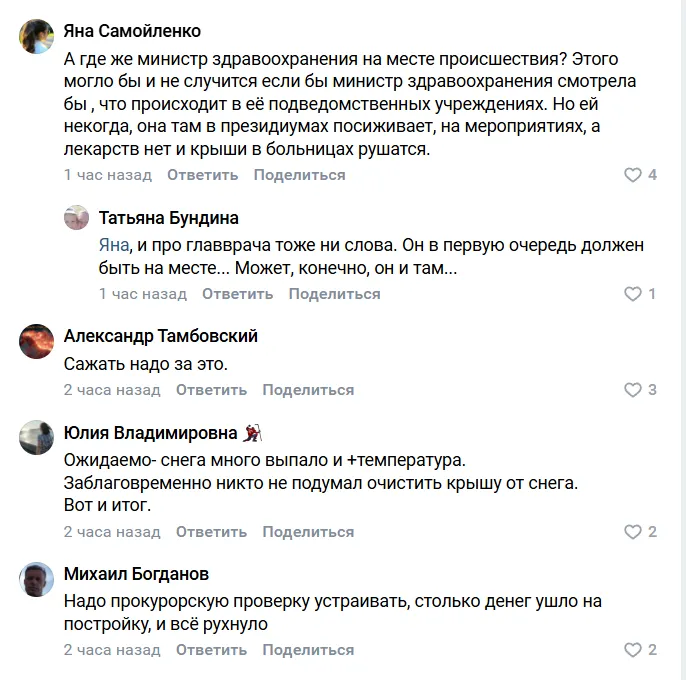Click Александр Тамбовский's name link
Image resolution: width=686 pixels, height=680 pixels.
pos(160,336)
